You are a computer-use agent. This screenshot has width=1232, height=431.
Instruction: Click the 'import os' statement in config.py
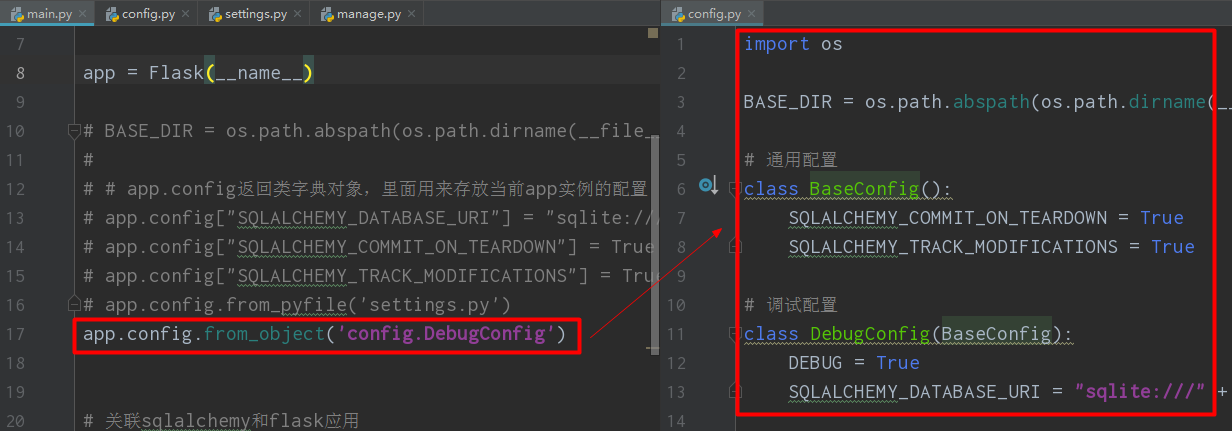pos(793,43)
